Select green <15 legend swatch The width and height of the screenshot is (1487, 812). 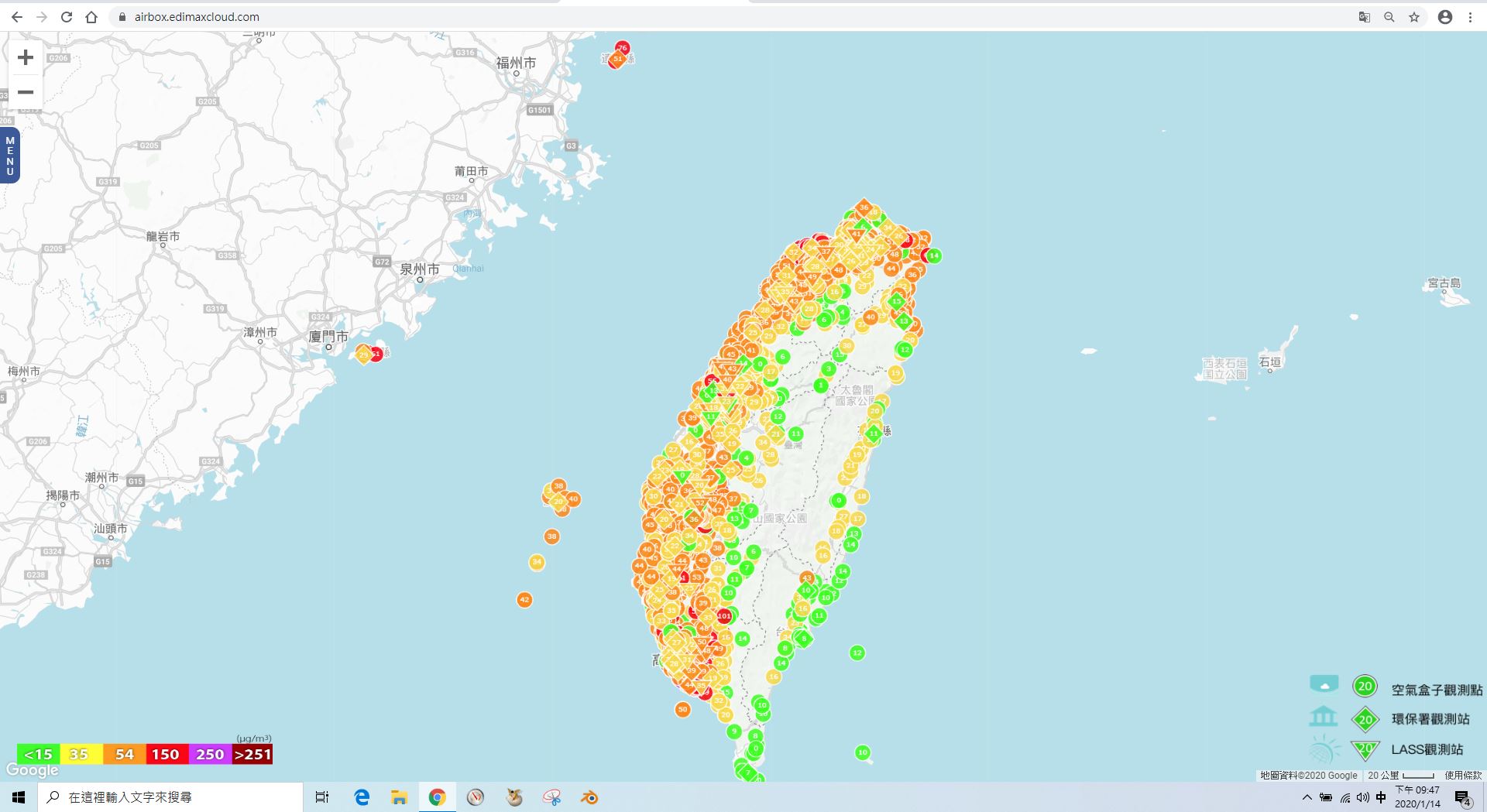(39, 754)
